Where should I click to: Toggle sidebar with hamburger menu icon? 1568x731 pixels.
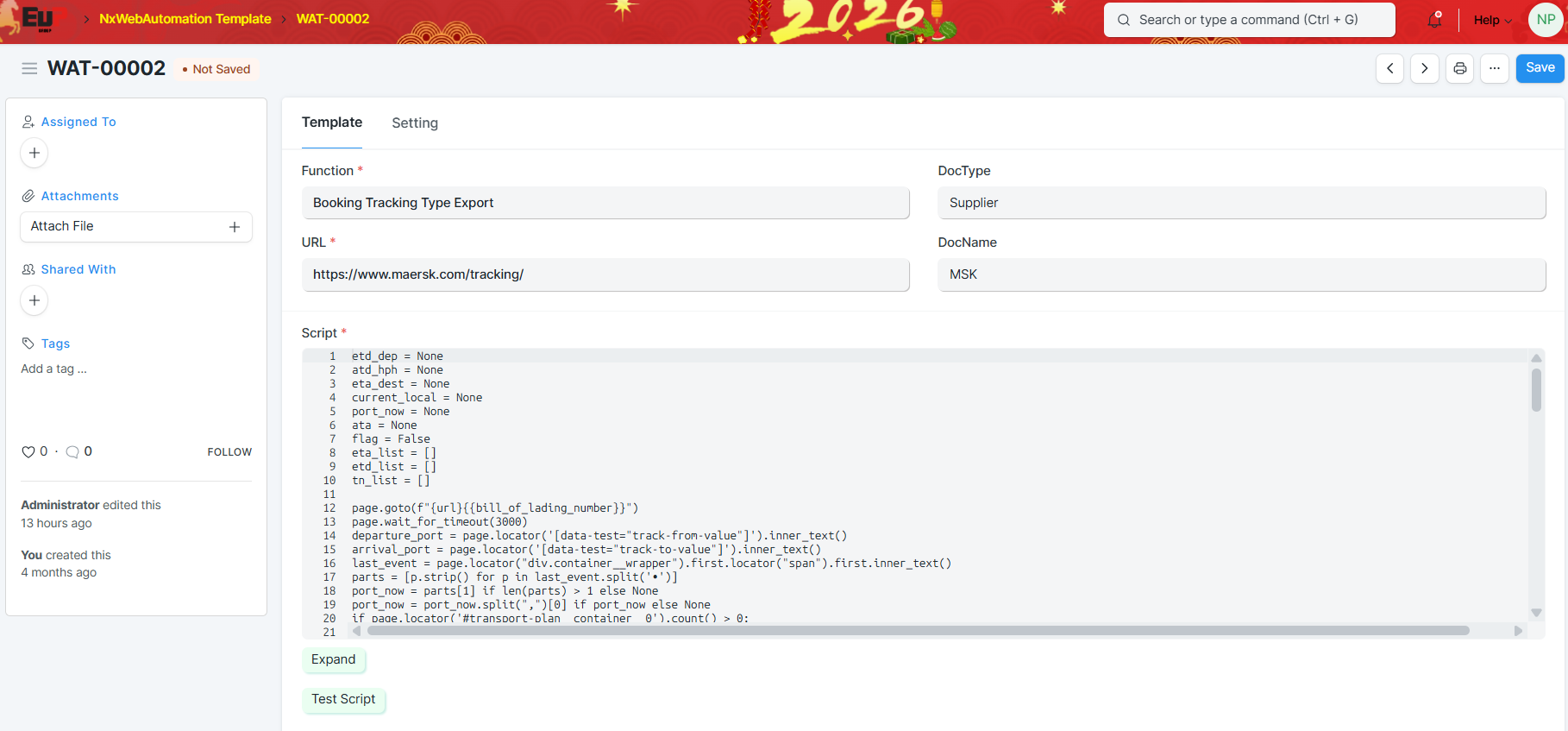click(x=29, y=68)
